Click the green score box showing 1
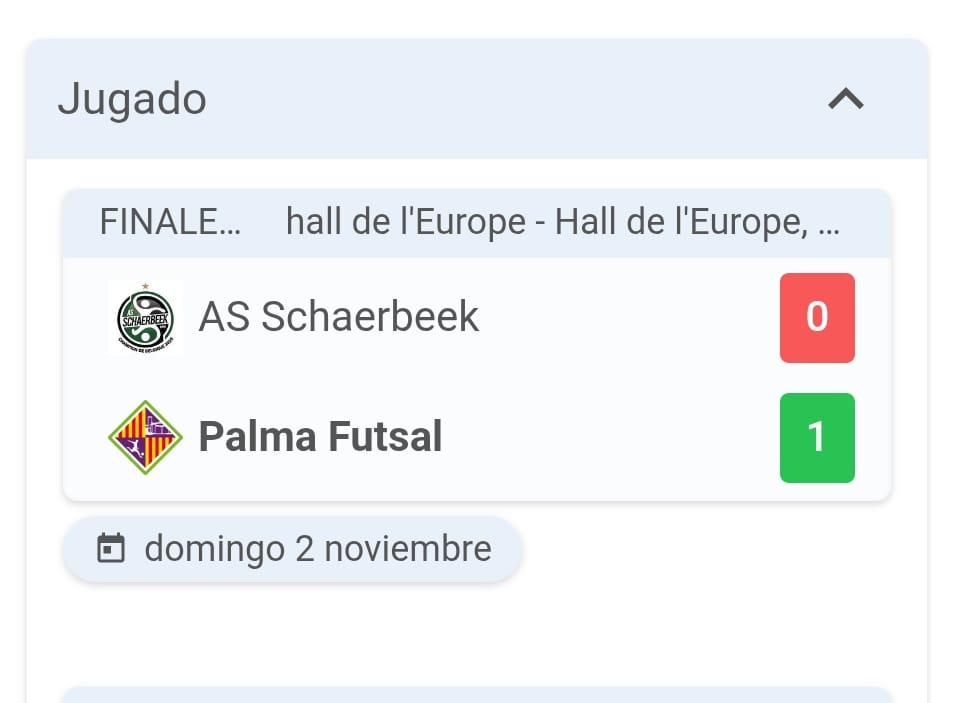978x703 pixels. (x=817, y=437)
